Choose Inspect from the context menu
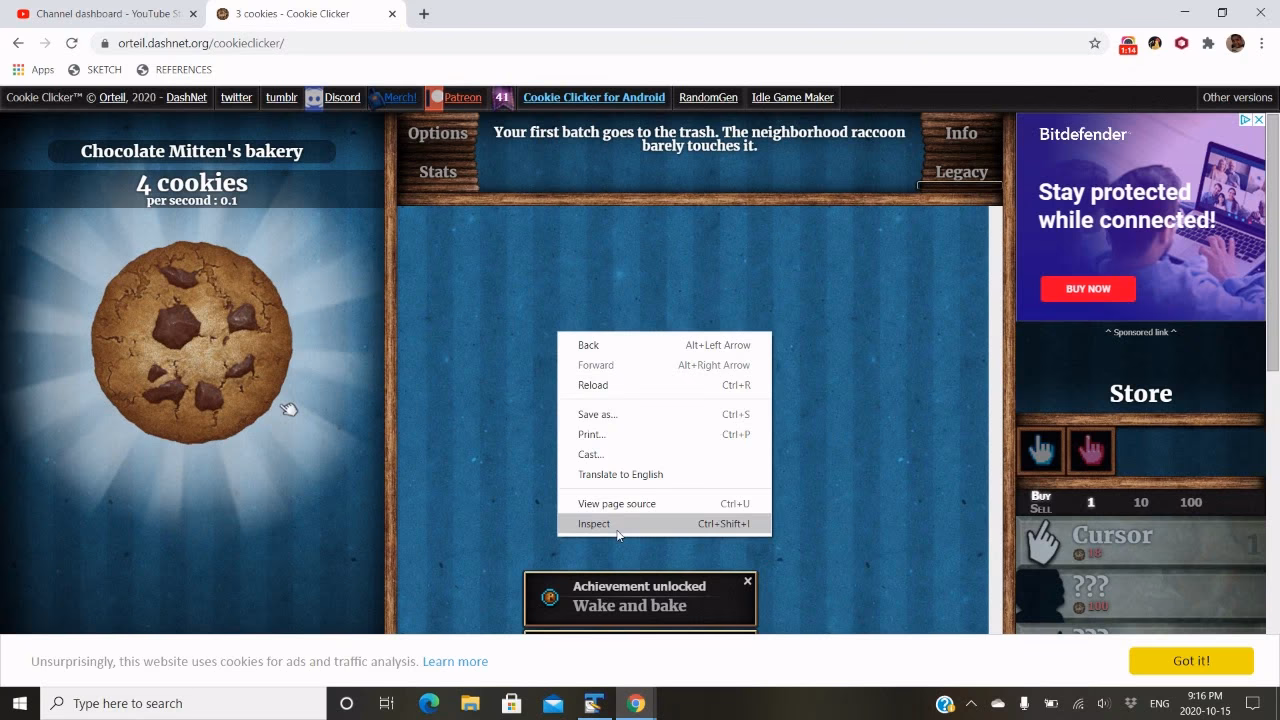Screen dimensions: 1280x720 pyautogui.click(x=664, y=524)
